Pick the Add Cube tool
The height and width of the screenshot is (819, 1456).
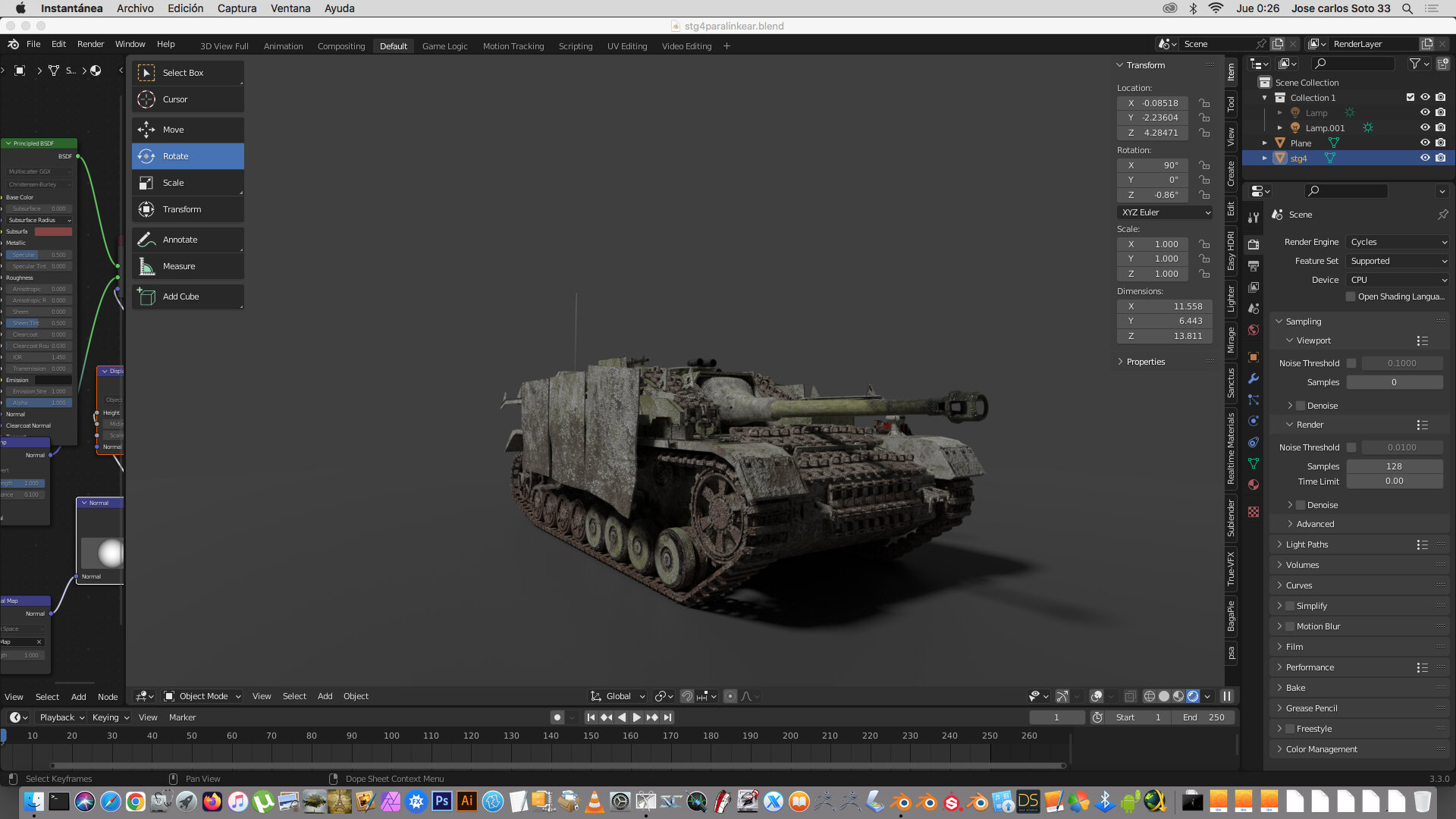187,297
